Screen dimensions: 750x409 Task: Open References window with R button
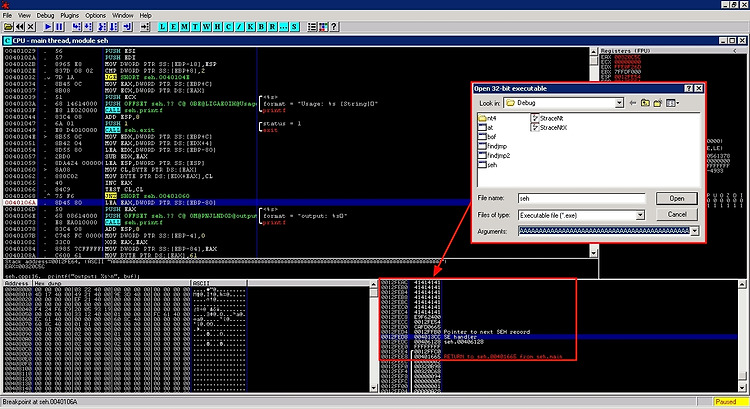point(273,27)
